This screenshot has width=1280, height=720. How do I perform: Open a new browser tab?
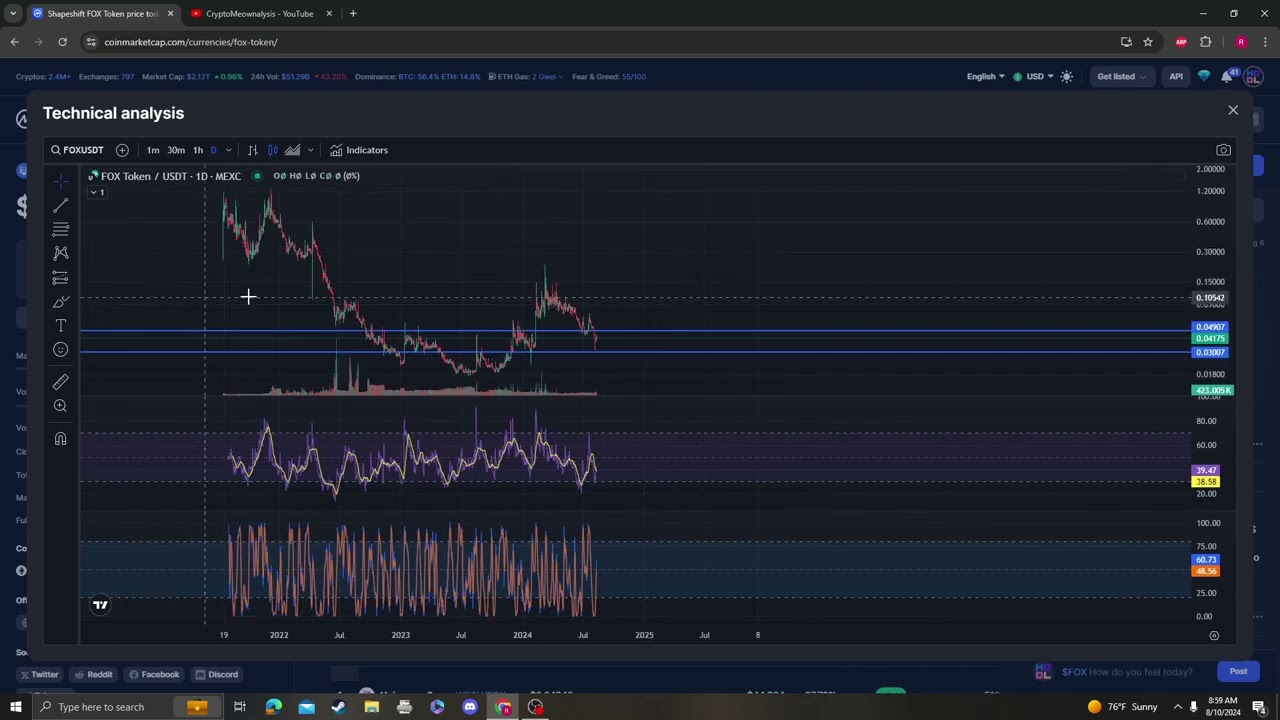coord(353,14)
